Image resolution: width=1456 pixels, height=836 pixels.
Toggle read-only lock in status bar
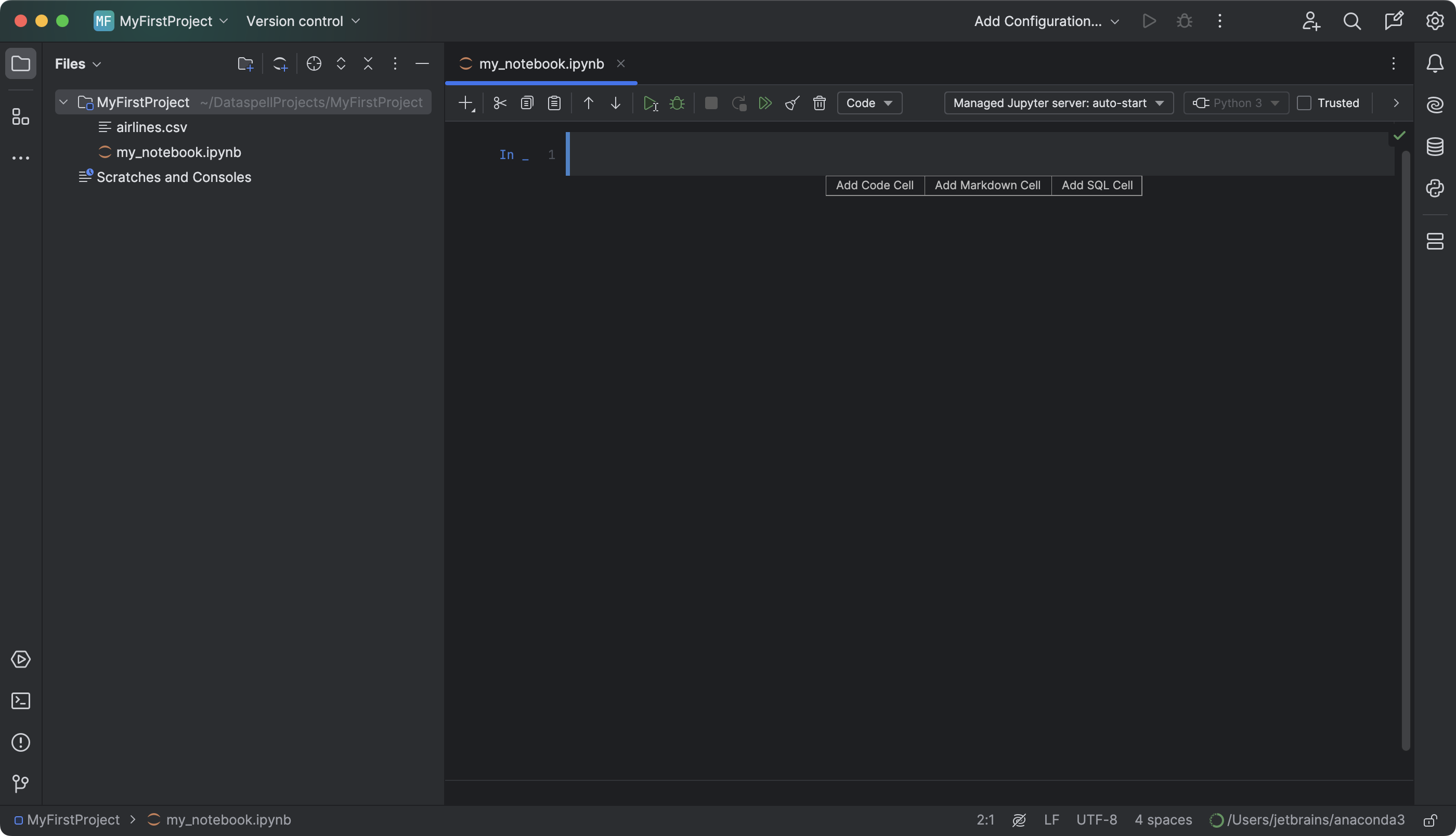coord(1430,820)
